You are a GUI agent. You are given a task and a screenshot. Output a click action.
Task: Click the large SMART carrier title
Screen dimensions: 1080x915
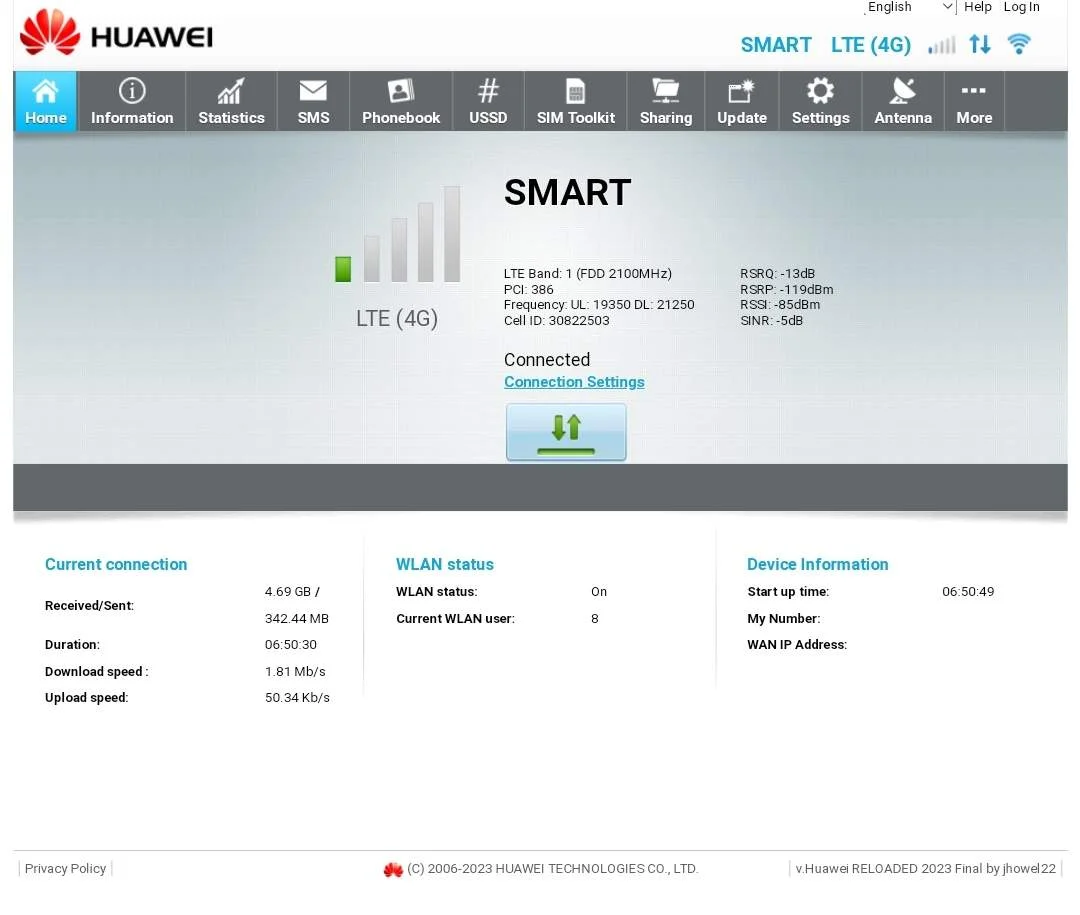568,192
